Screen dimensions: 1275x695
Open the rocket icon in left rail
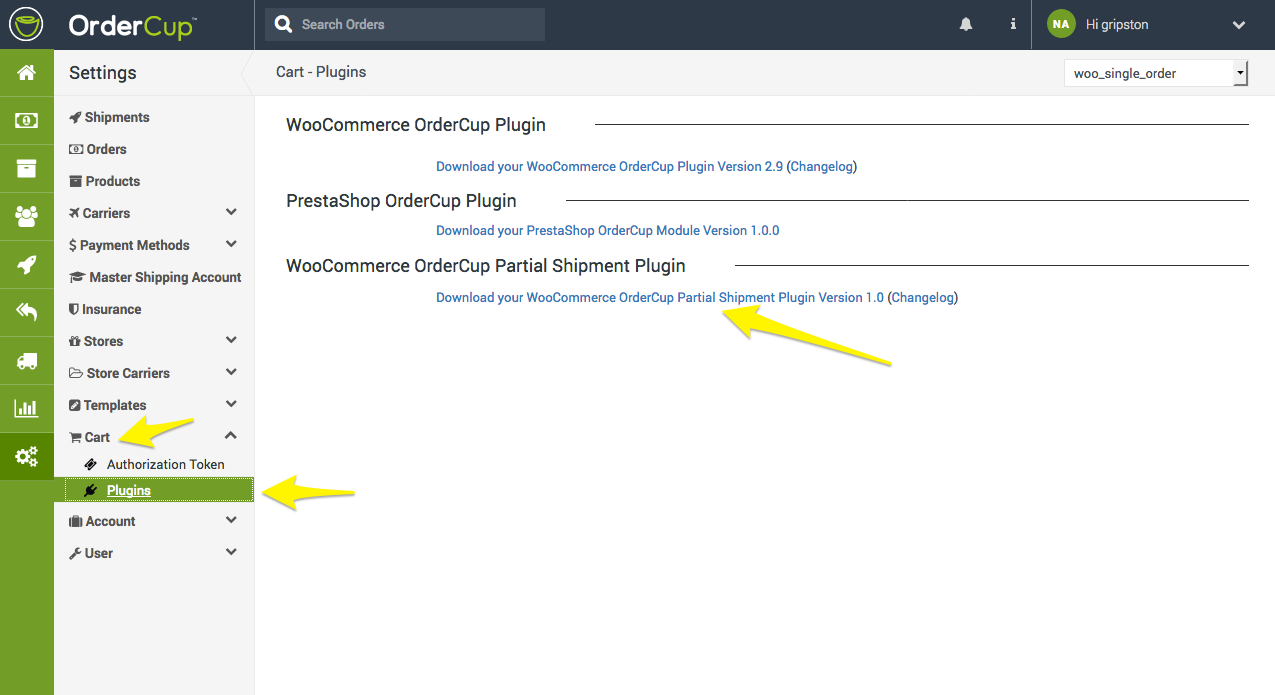(27, 265)
